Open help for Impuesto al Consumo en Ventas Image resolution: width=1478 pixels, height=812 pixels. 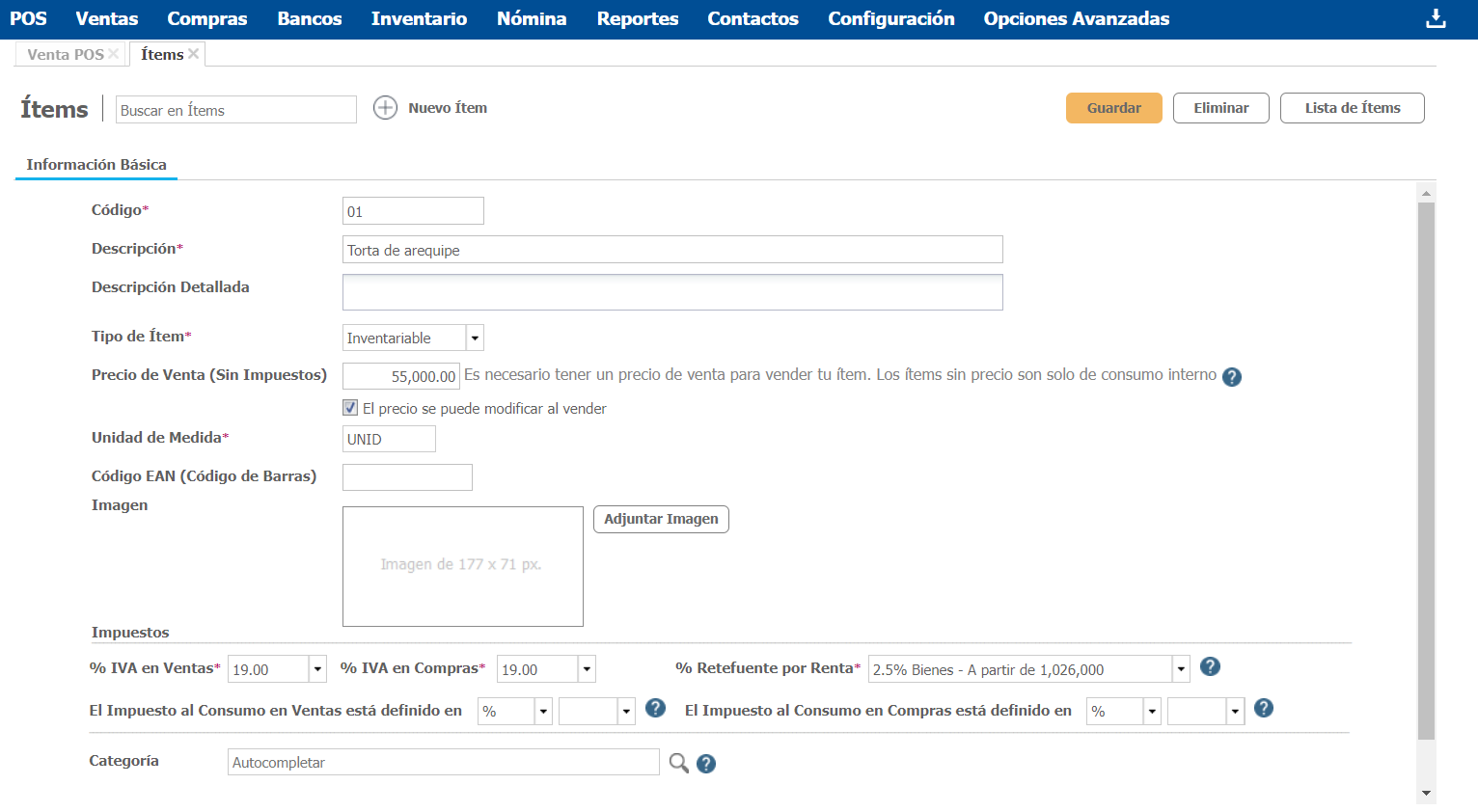[x=655, y=708]
